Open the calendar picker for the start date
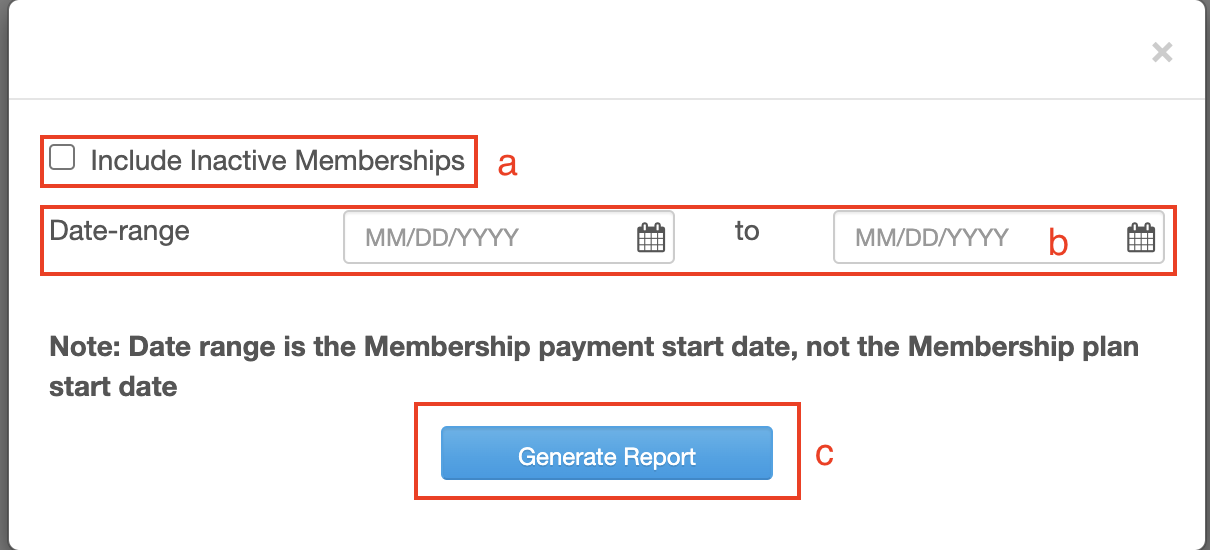1210x550 pixels. point(651,238)
